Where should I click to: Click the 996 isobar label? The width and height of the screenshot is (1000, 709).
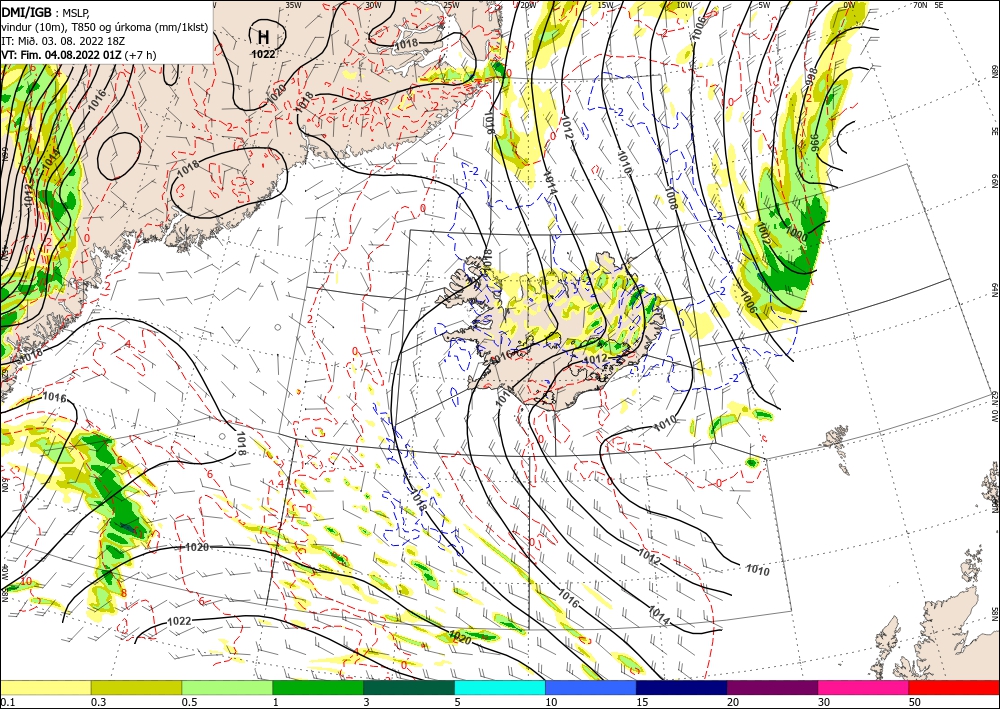pyautogui.click(x=814, y=142)
